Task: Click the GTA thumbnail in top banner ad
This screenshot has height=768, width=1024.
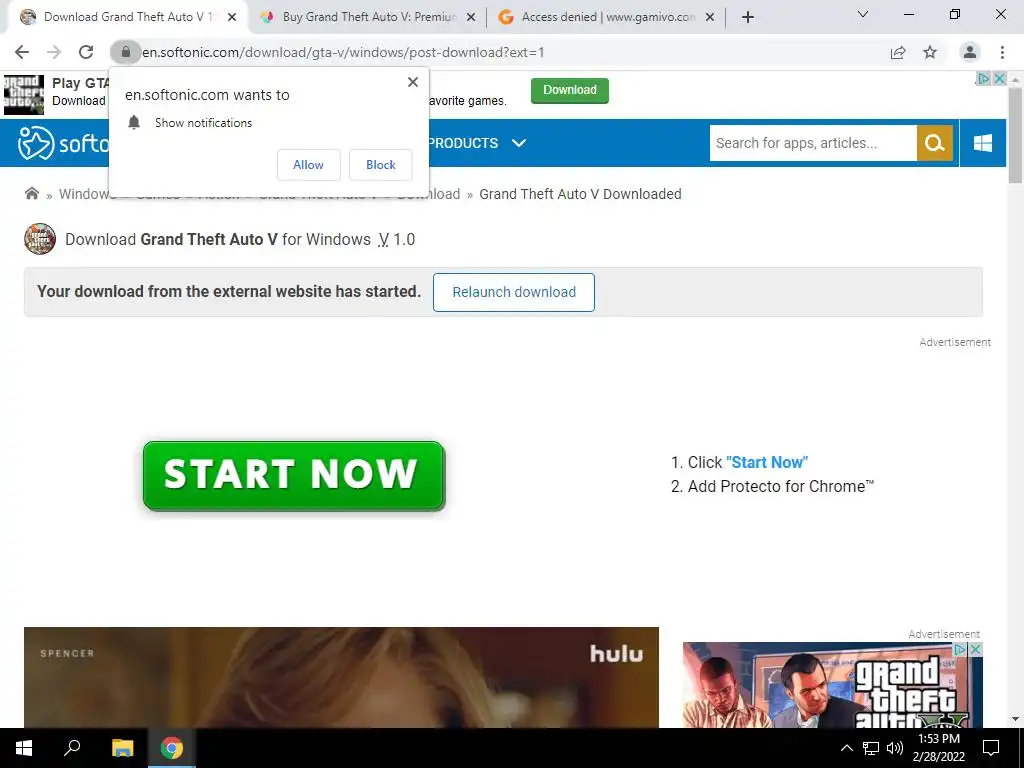Action: click(24, 95)
